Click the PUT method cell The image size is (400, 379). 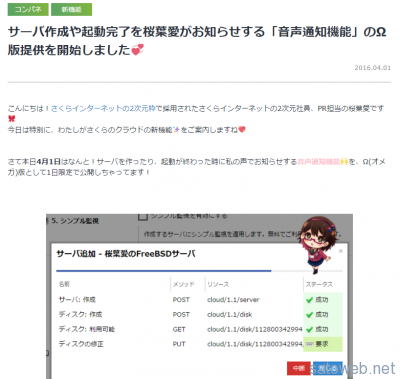click(x=179, y=344)
